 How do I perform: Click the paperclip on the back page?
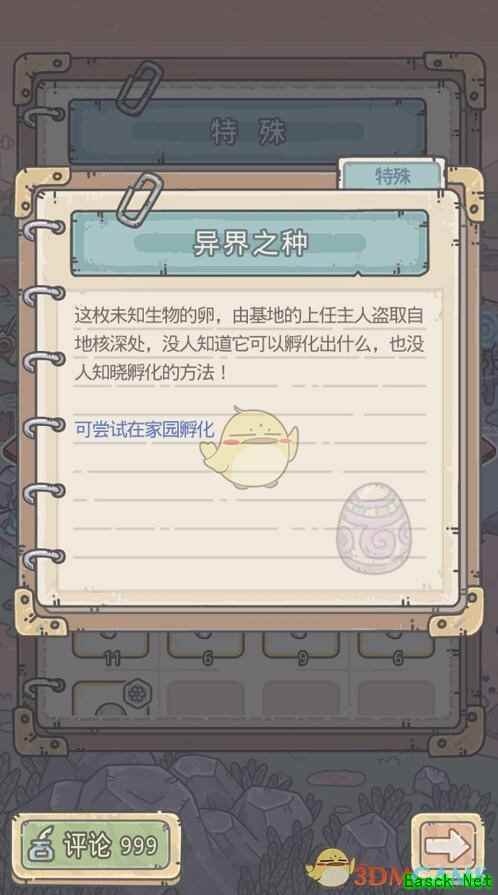140,88
